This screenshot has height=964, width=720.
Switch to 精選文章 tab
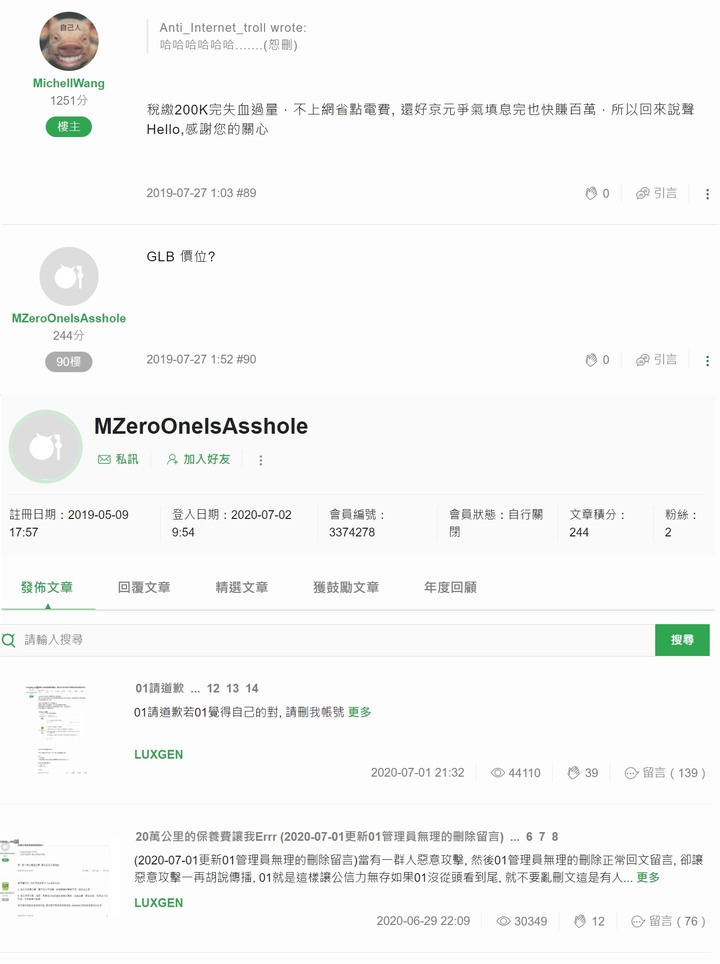(x=242, y=587)
